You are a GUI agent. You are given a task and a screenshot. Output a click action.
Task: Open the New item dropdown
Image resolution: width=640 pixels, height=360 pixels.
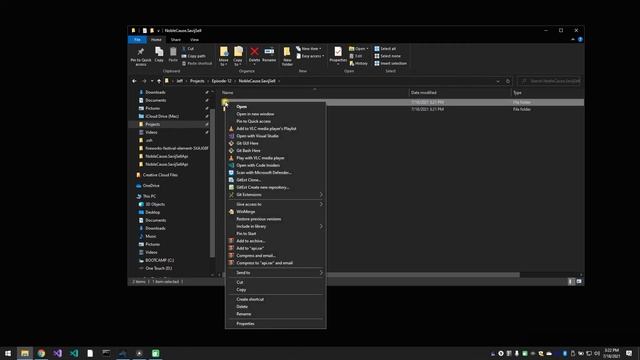[x=309, y=49]
